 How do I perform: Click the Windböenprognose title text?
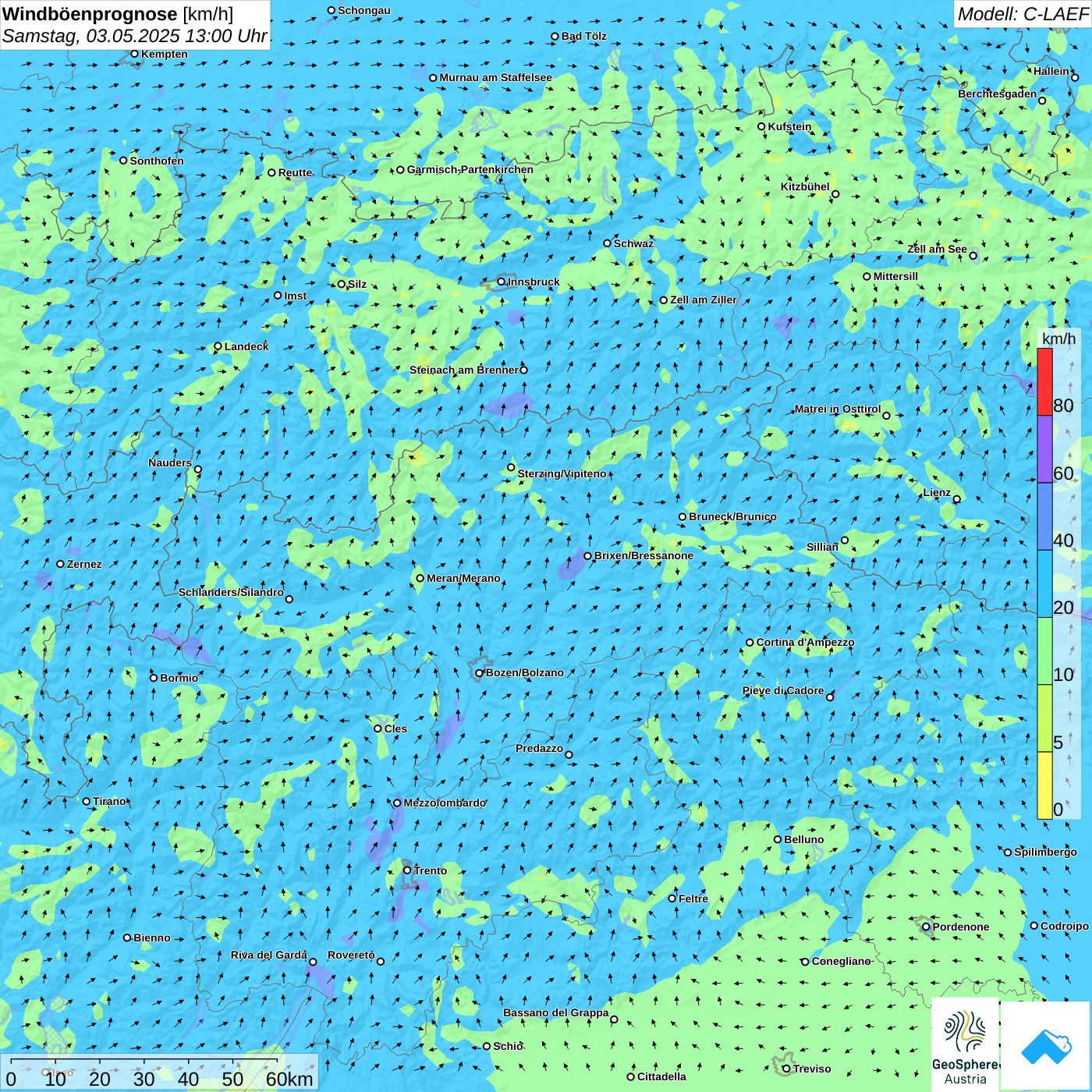point(90,14)
